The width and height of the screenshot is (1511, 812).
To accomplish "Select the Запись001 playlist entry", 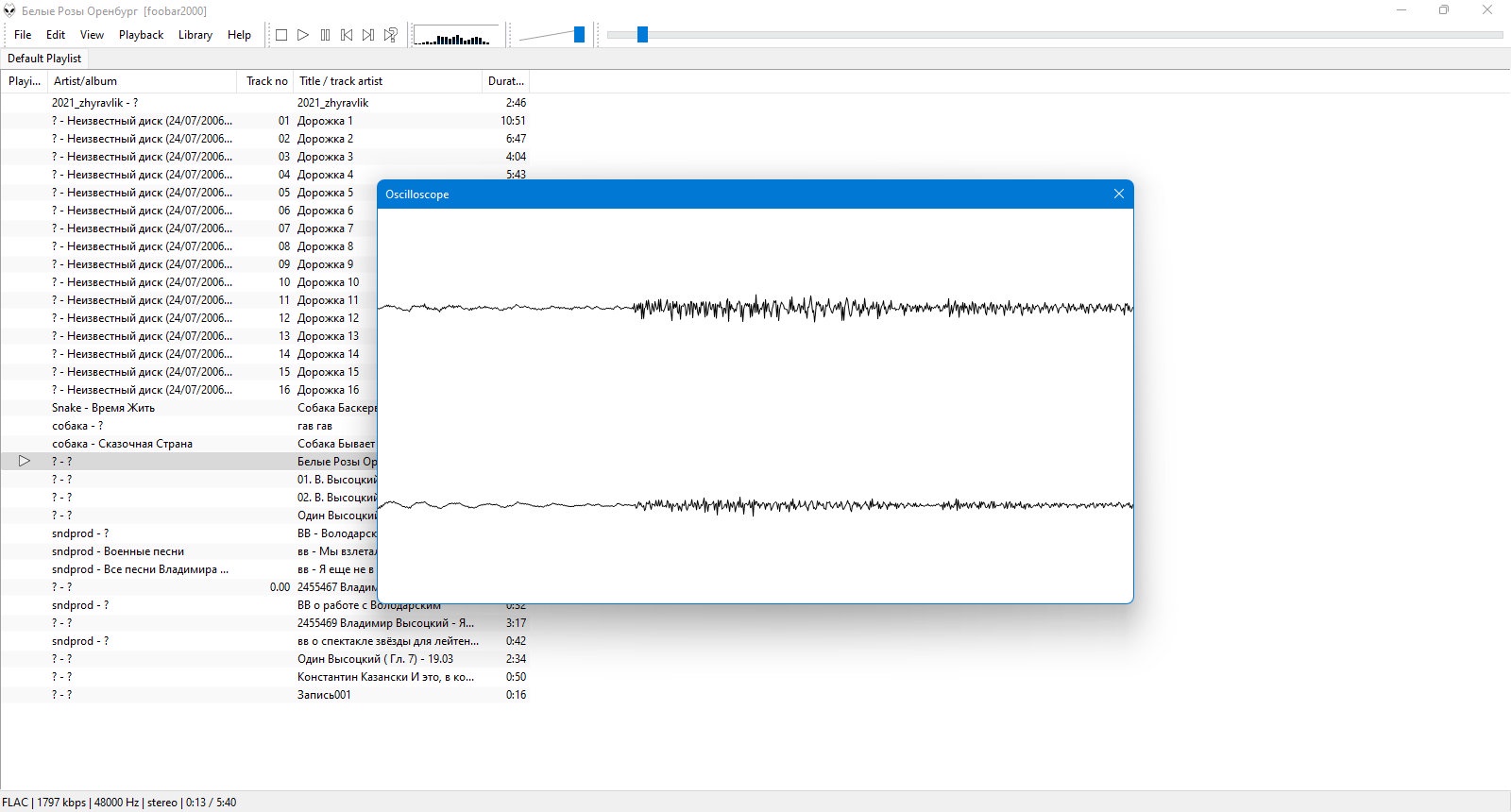I will pyautogui.click(x=264, y=695).
